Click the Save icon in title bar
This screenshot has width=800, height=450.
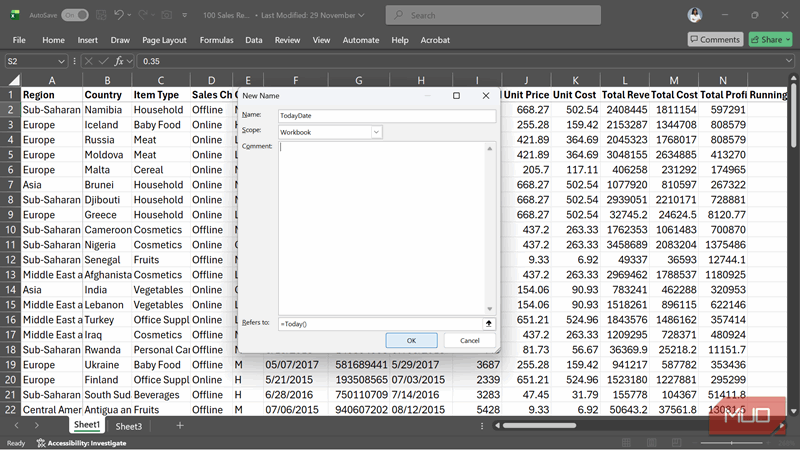coord(99,15)
